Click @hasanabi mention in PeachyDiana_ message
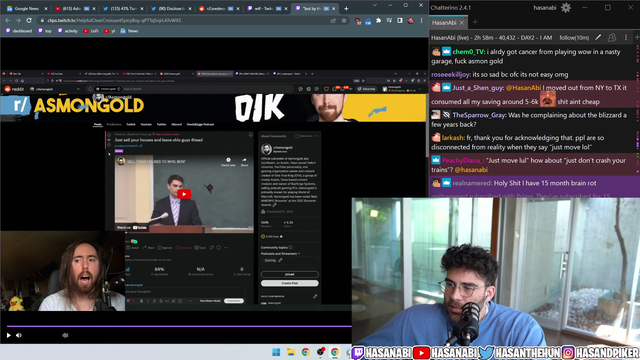This screenshot has width=640, height=360. pos(471,170)
